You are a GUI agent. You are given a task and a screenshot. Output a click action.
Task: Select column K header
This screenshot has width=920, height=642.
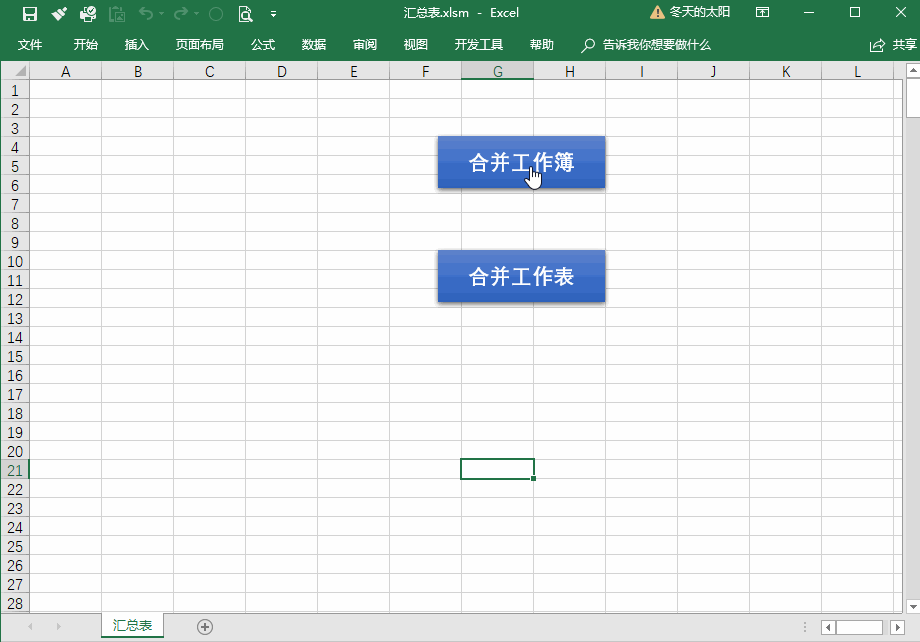point(786,72)
